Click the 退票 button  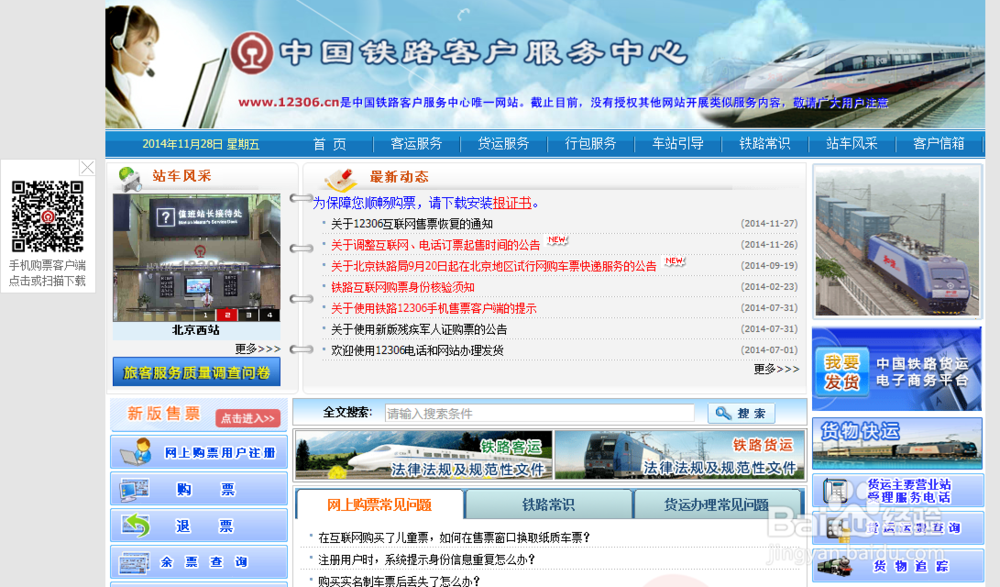click(199, 526)
